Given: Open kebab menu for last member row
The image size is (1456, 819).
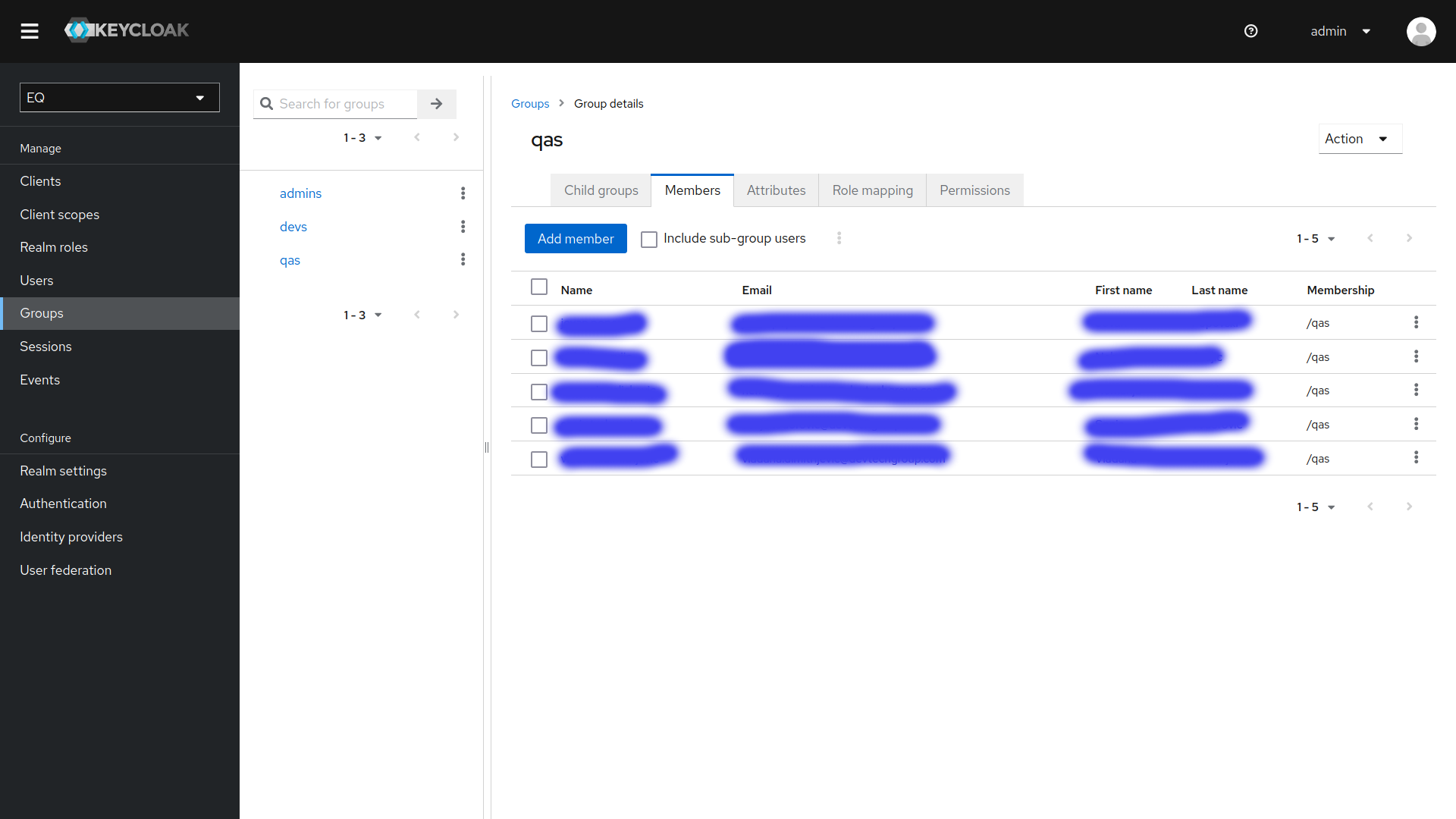Looking at the screenshot, I should point(1416,458).
